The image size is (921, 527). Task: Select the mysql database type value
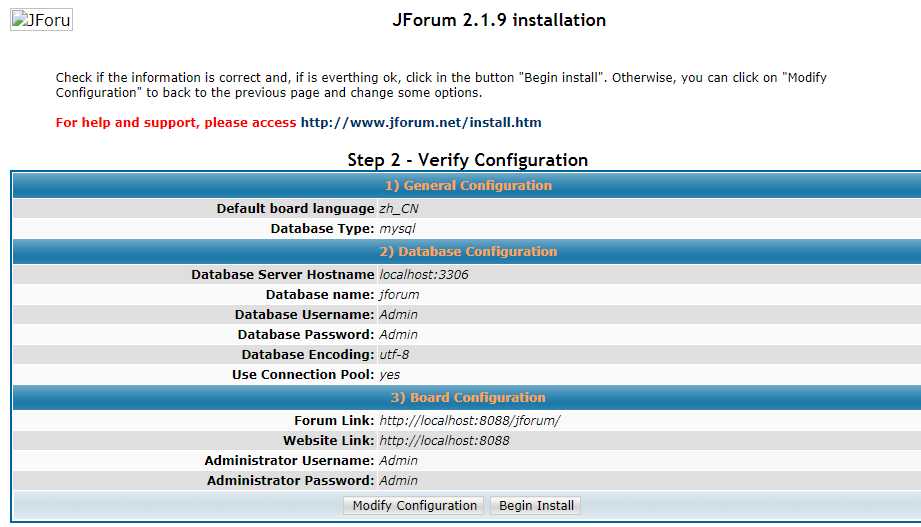(398, 229)
